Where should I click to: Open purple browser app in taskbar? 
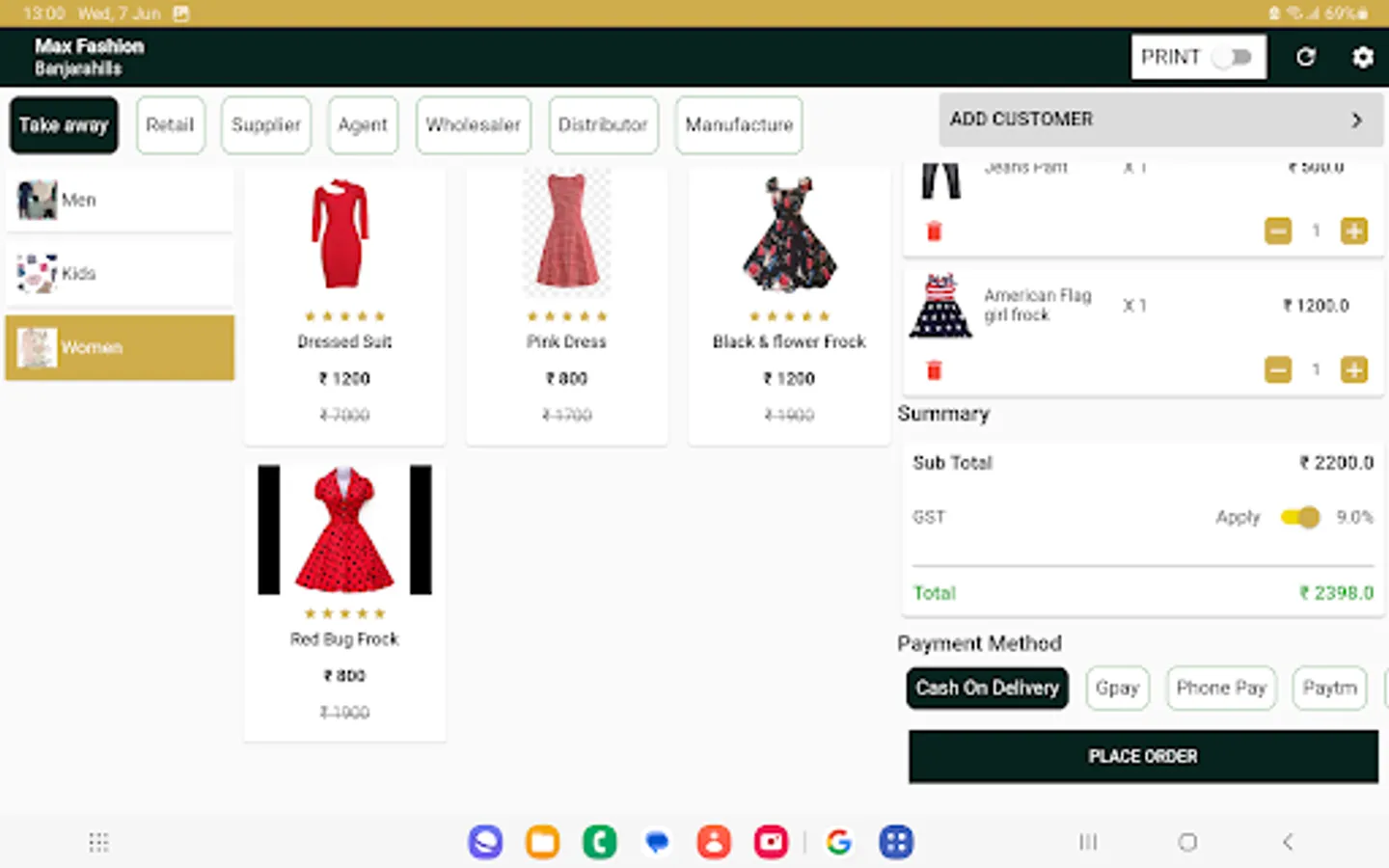pyautogui.click(x=485, y=842)
